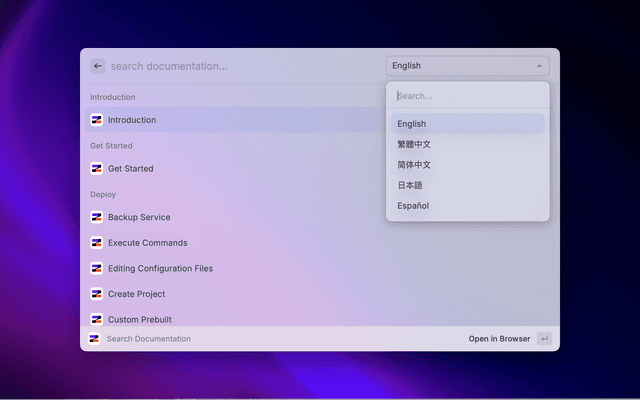Screen dimensions: 640x400
Task: Click the Custom Prebuilt item icon
Action: pyautogui.click(x=97, y=319)
